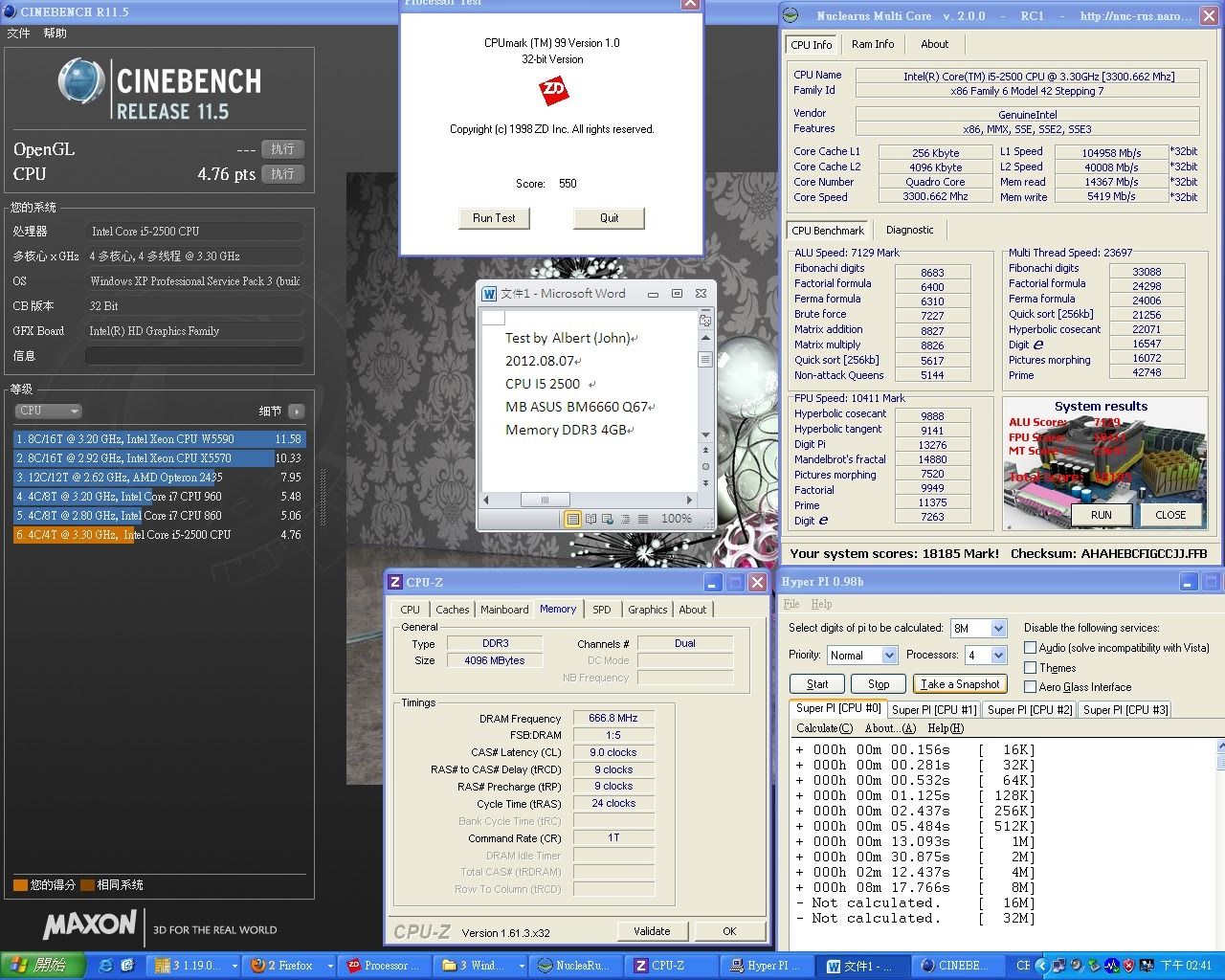
Task: Click the CINEBENCH info (信息) input field
Action: 194,356
